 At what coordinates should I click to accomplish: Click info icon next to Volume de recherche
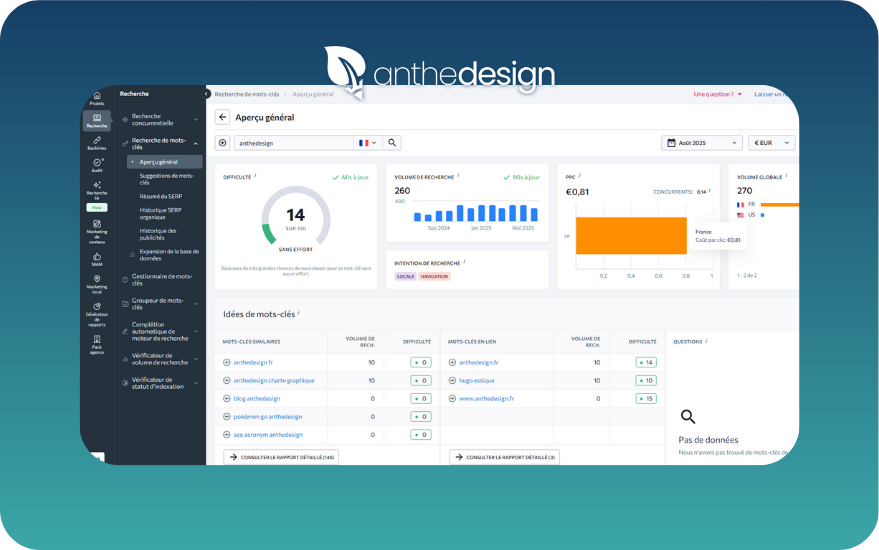tap(458, 175)
